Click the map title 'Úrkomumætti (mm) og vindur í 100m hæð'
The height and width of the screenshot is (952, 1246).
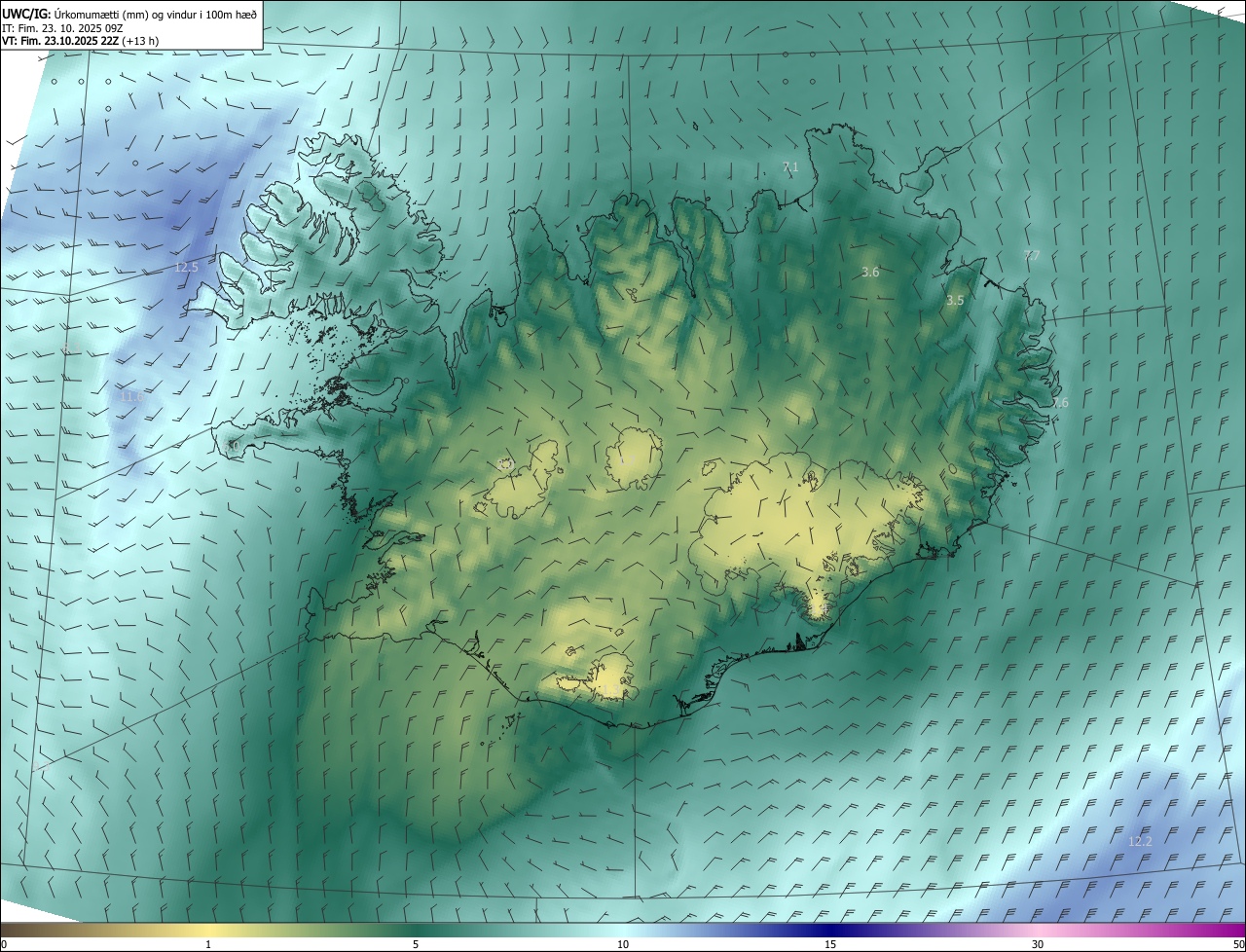[156, 13]
